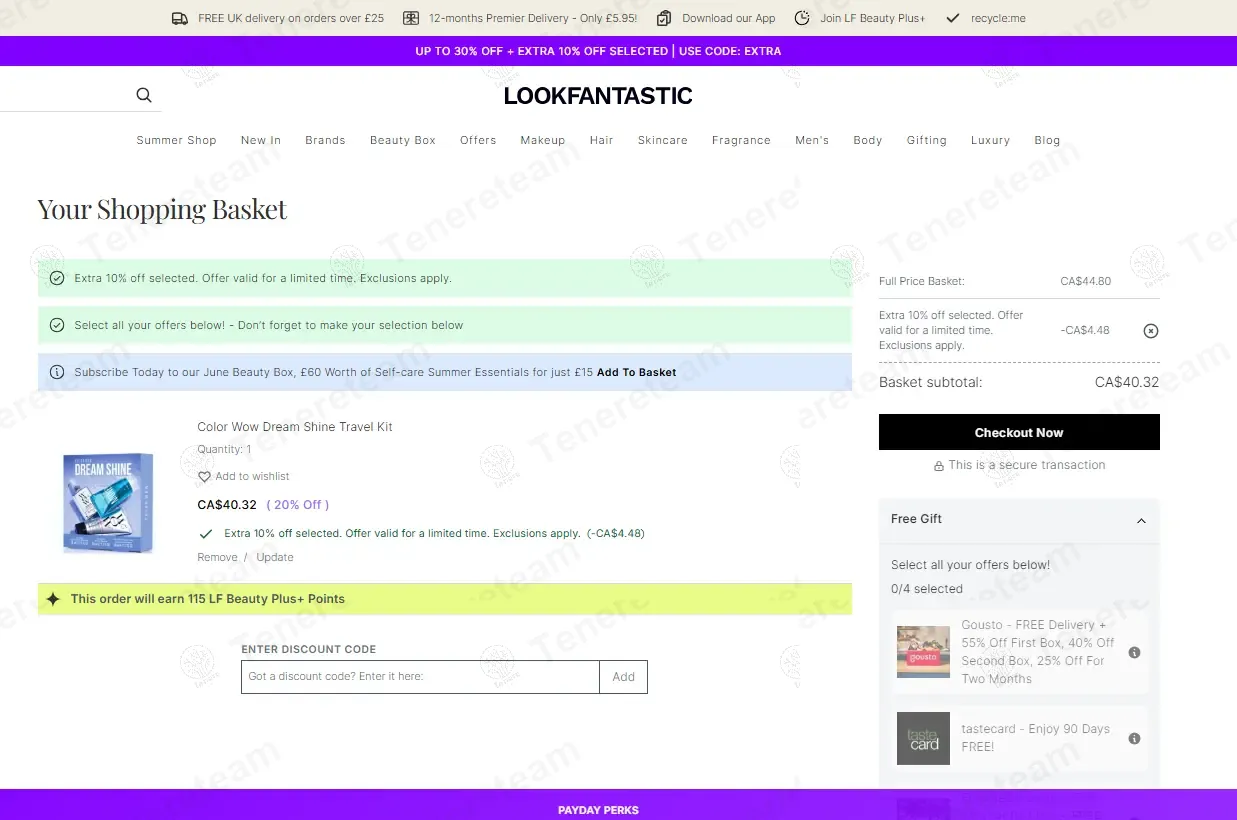Click check icon on Extra 10% banner
This screenshot has width=1237, height=820.
[57, 278]
